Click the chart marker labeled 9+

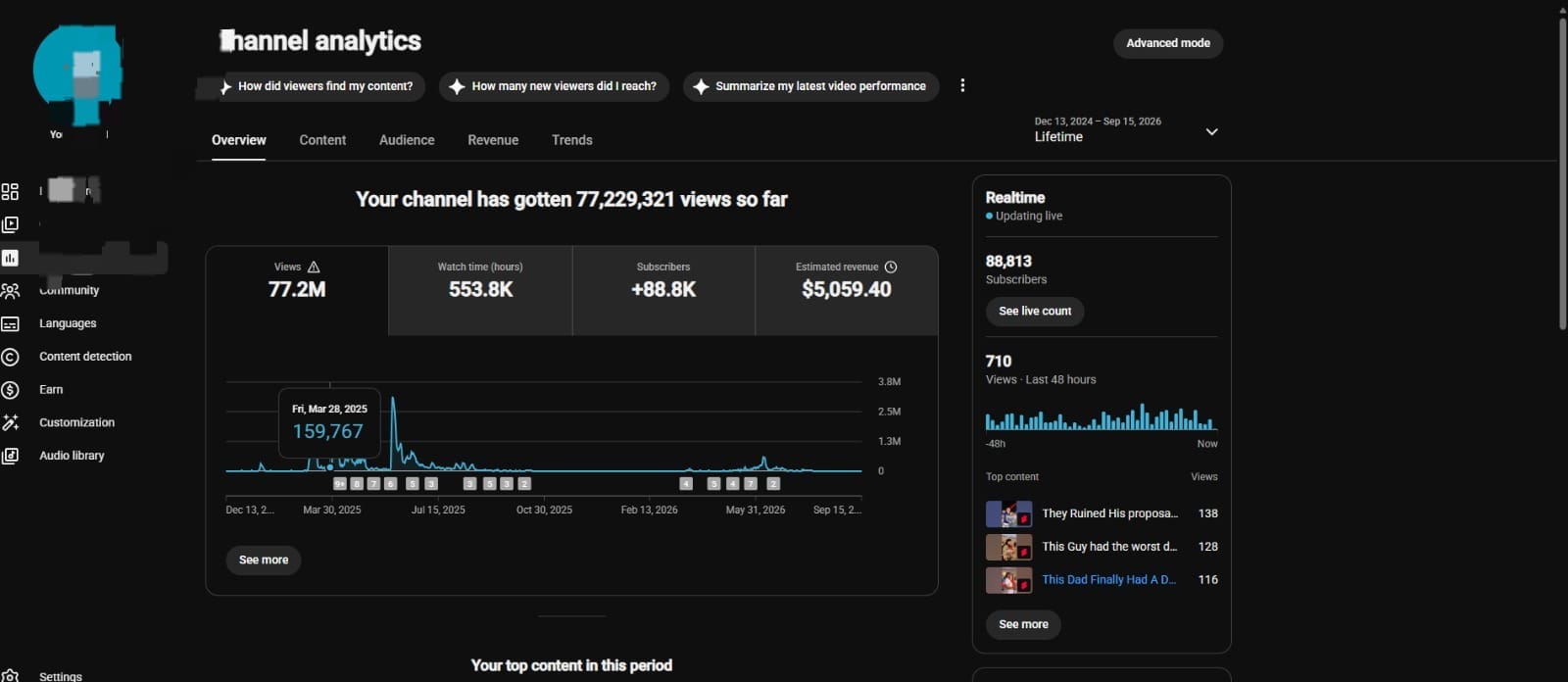(340, 484)
